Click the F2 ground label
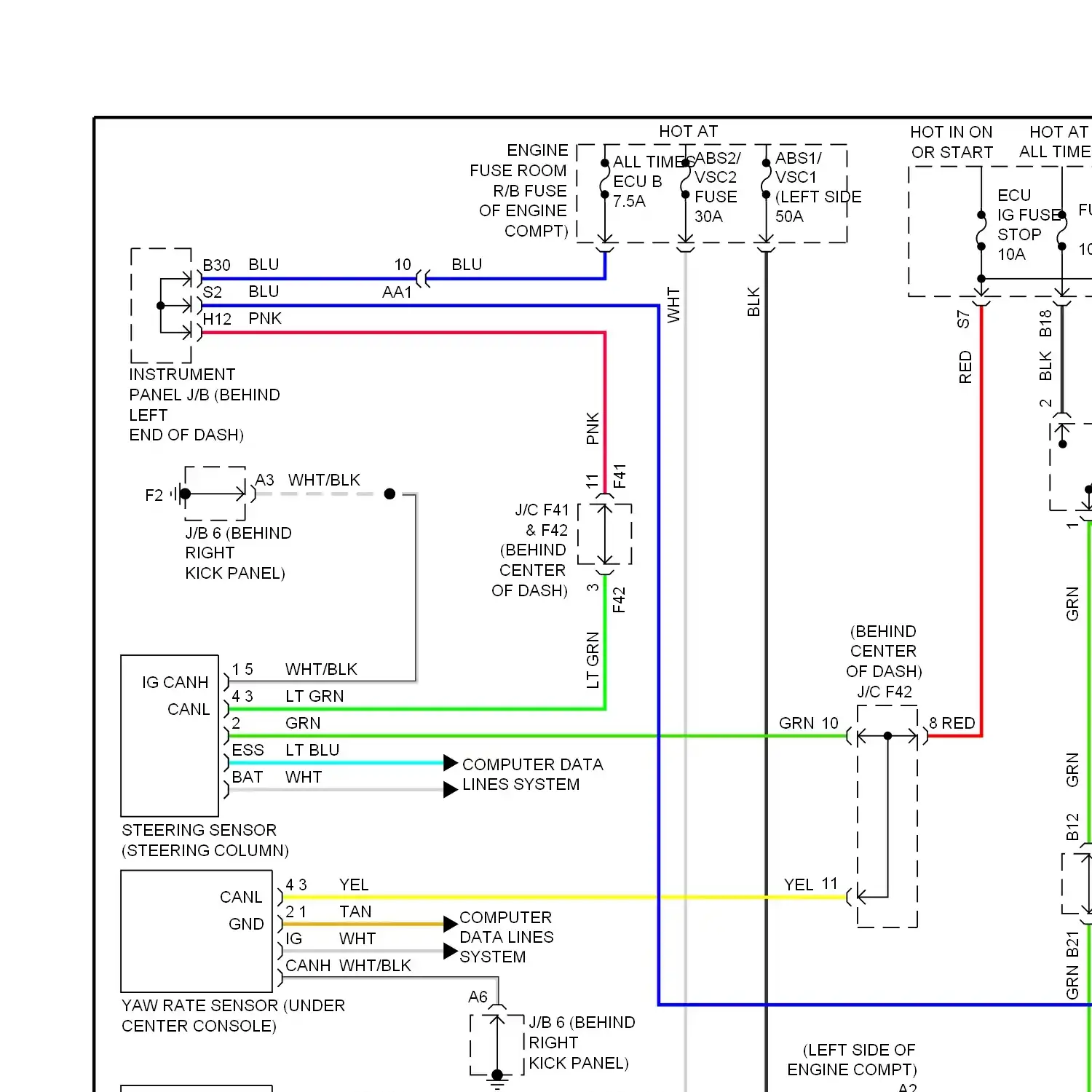 click(154, 496)
